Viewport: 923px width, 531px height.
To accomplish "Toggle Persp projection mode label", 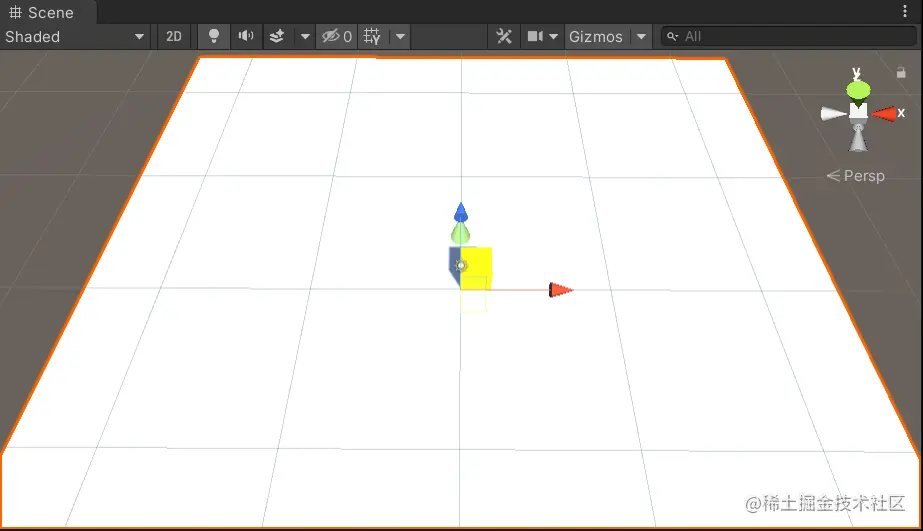I will point(856,175).
